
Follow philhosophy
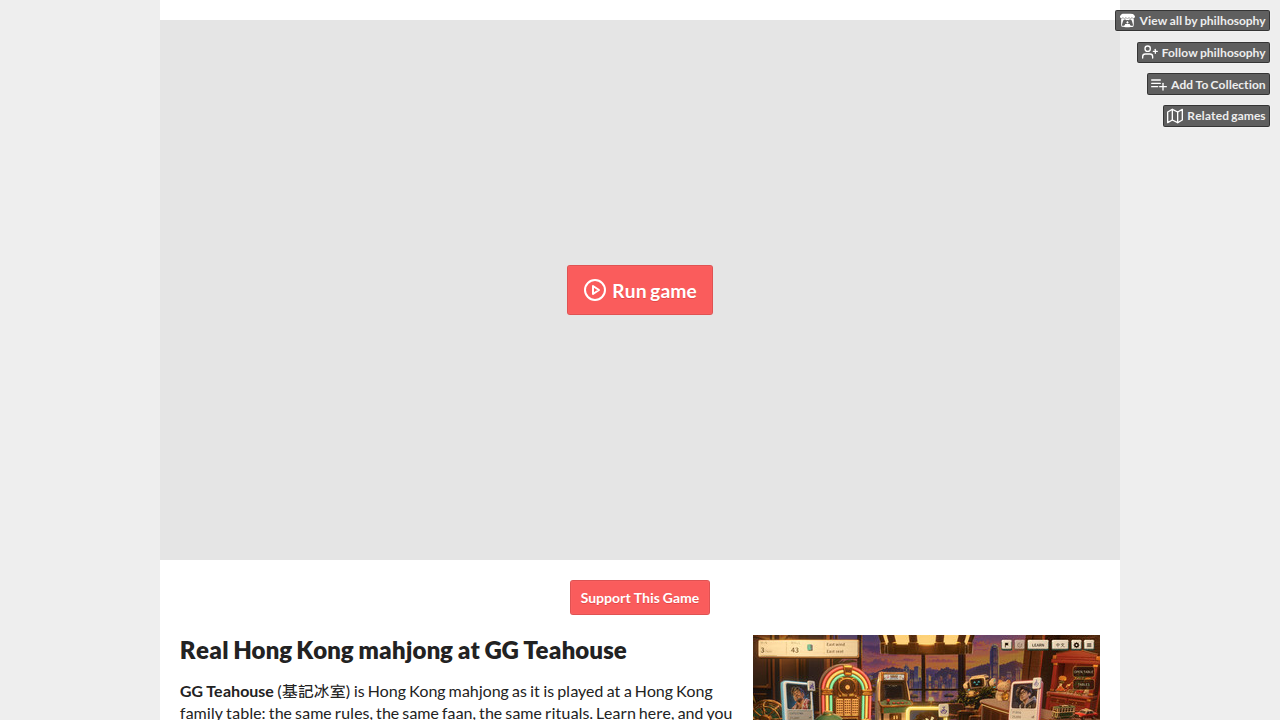tap(1203, 52)
